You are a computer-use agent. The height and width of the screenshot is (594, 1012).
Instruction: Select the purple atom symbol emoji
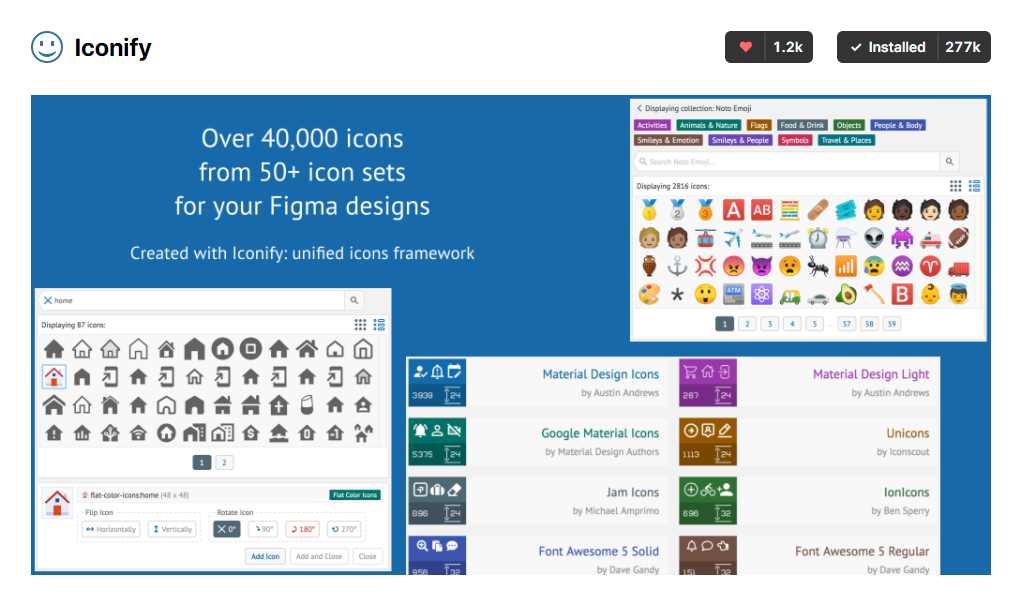762,294
